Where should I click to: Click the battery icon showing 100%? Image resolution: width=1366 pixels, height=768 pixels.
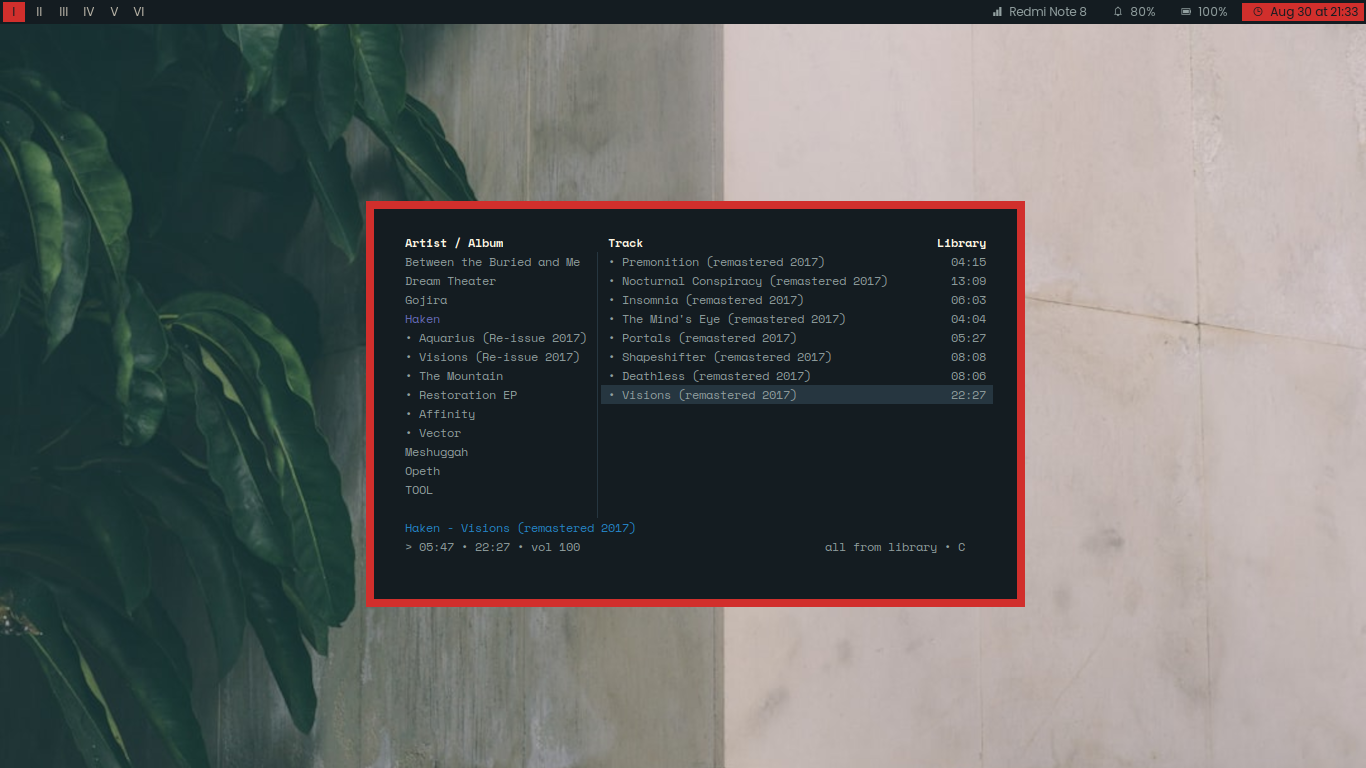[x=1186, y=12]
